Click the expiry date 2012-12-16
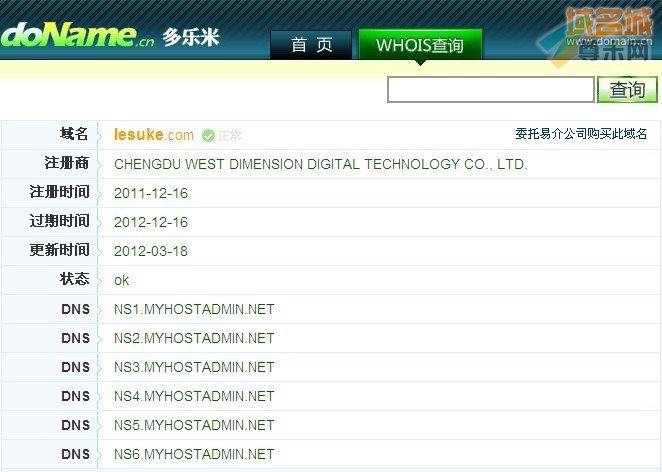662x472 pixels. 151,222
